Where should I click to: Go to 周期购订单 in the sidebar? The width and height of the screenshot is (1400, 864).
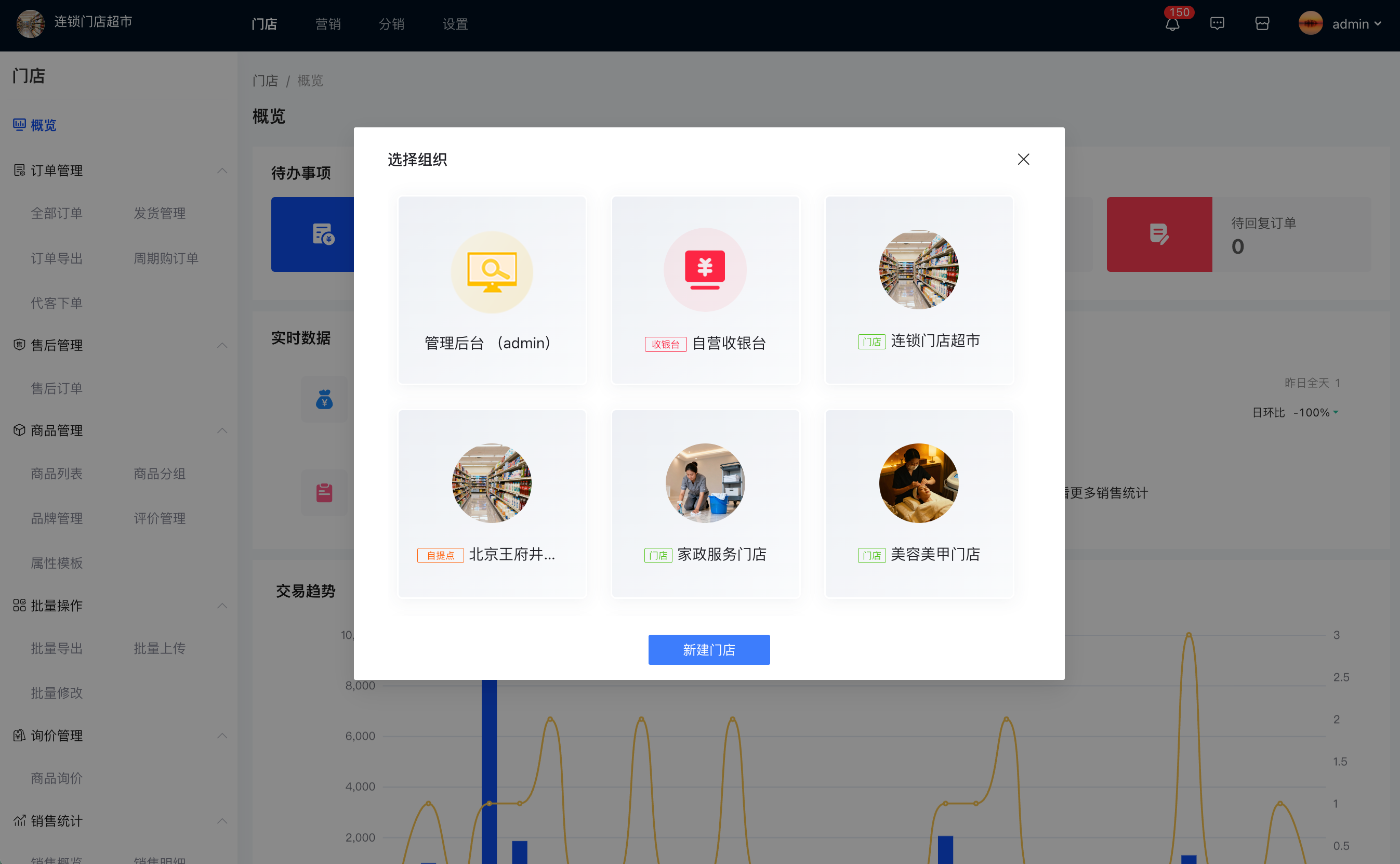(166, 258)
